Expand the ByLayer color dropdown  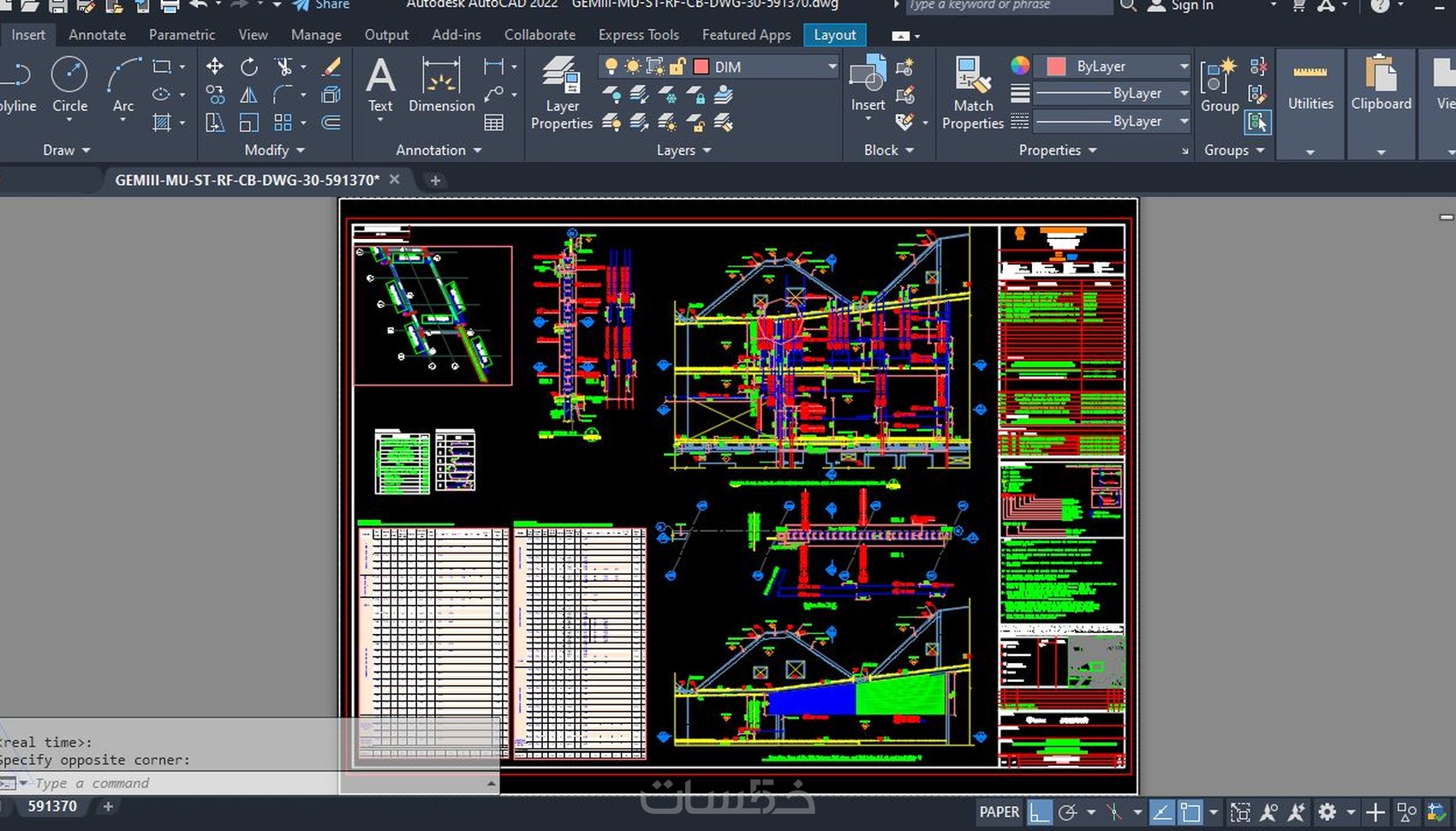1184,66
